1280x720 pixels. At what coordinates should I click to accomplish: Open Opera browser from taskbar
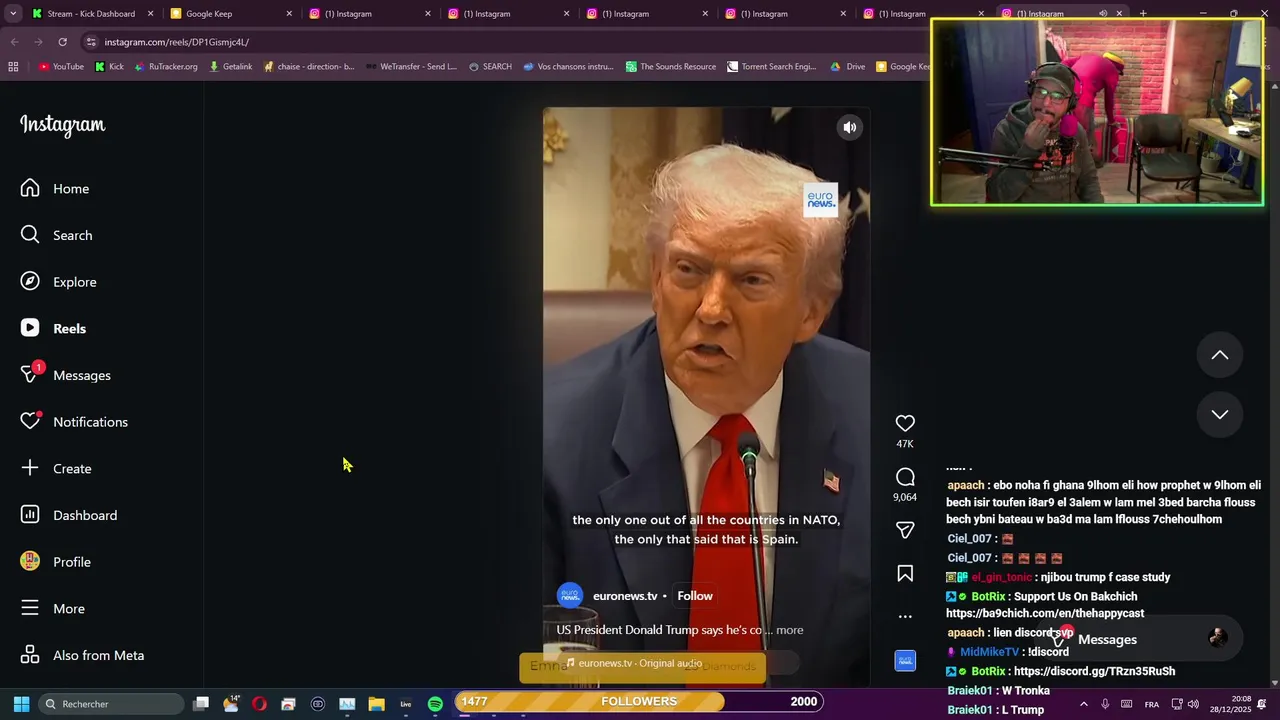pyautogui.click(x=259, y=704)
